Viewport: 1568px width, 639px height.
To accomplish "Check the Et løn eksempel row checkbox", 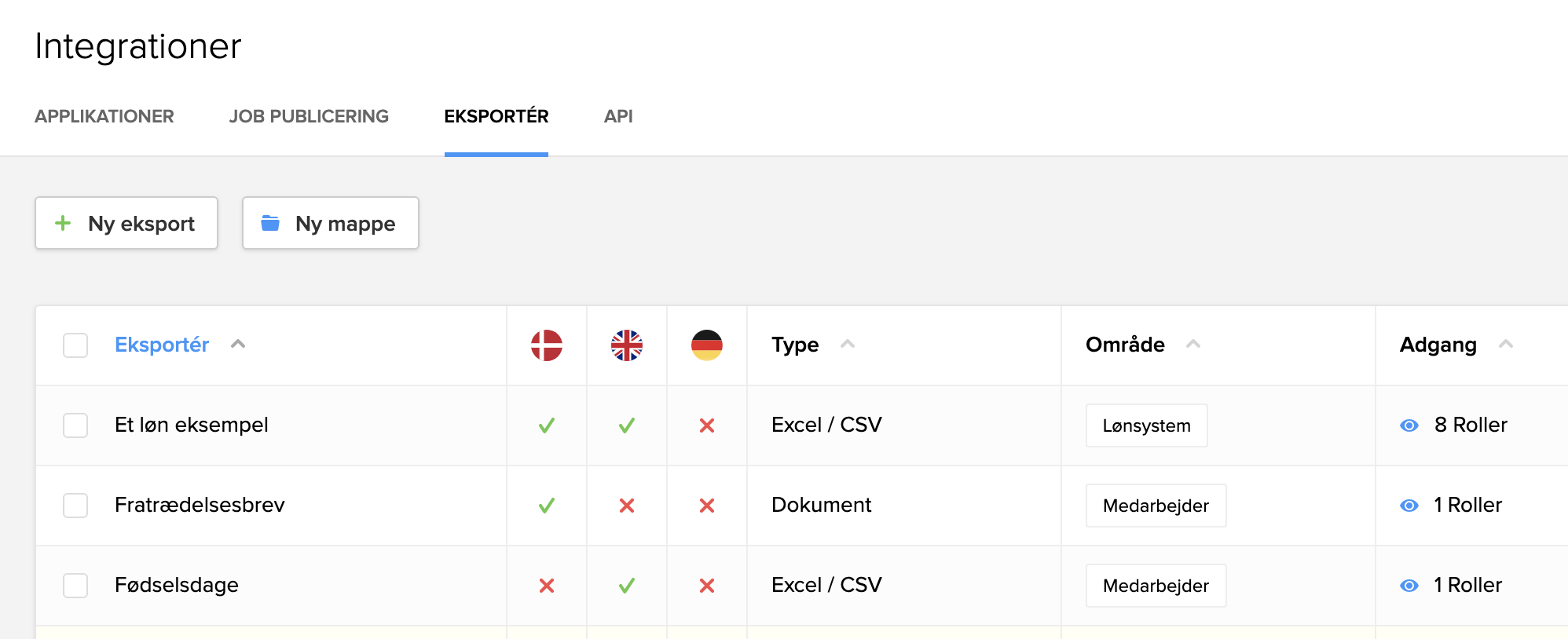I will pos(75,425).
